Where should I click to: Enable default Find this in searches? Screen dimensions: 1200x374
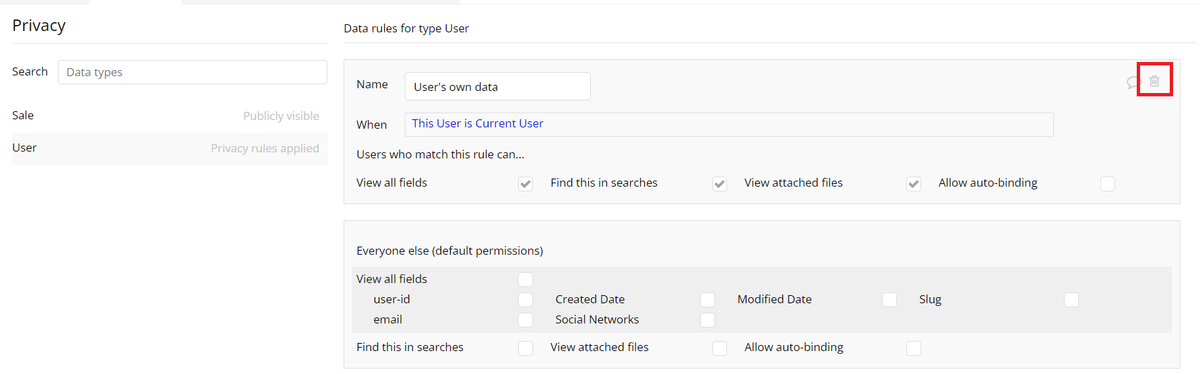[x=526, y=348]
